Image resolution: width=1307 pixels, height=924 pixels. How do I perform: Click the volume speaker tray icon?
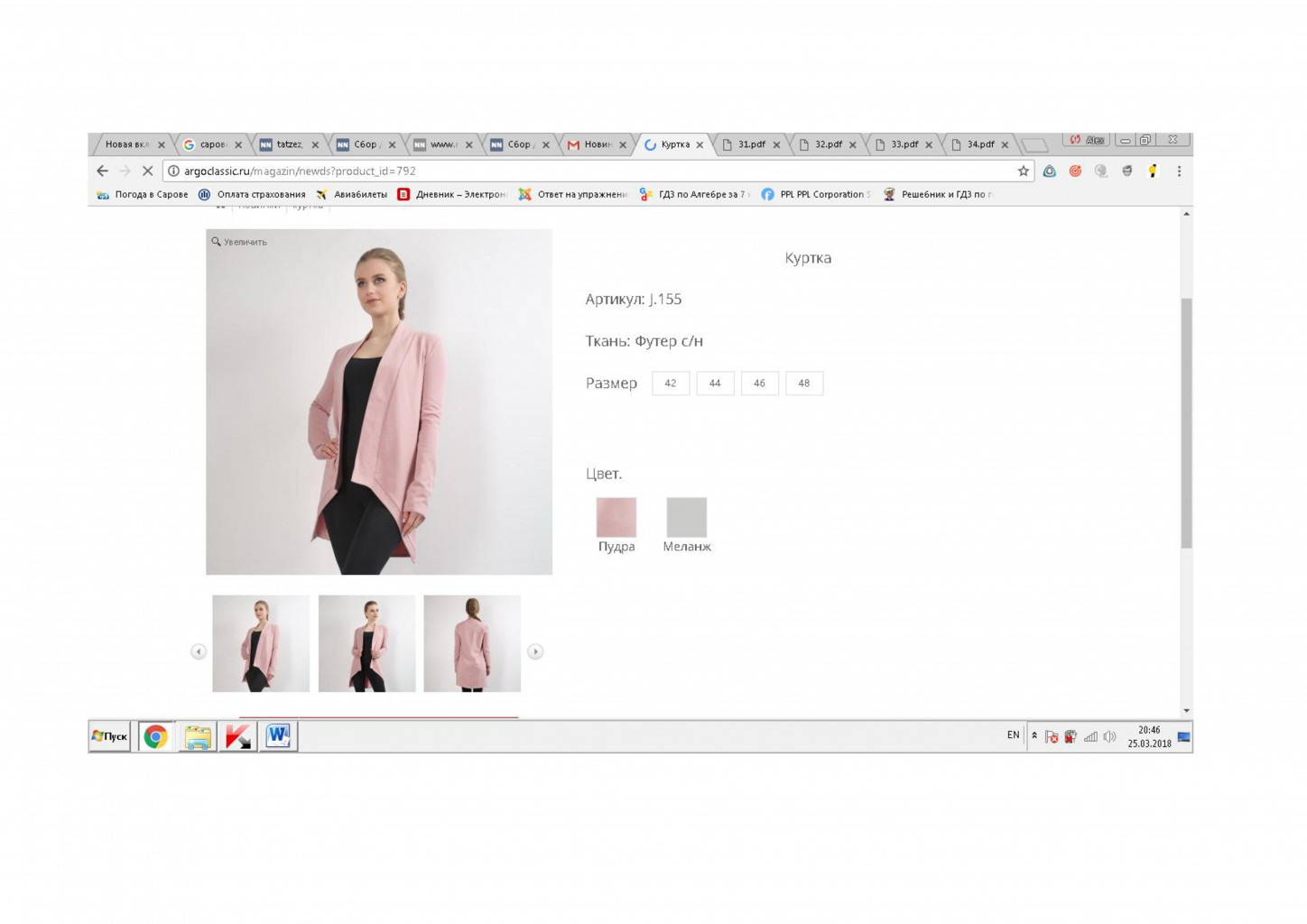[x=1110, y=736]
